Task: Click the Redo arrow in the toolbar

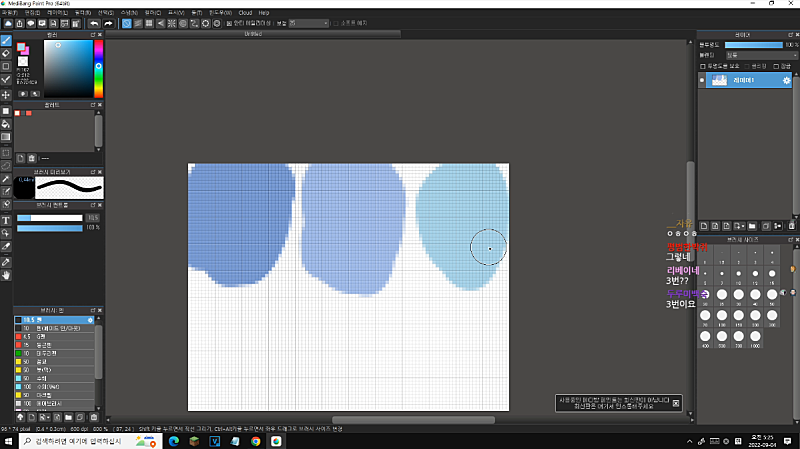Action: (108, 22)
